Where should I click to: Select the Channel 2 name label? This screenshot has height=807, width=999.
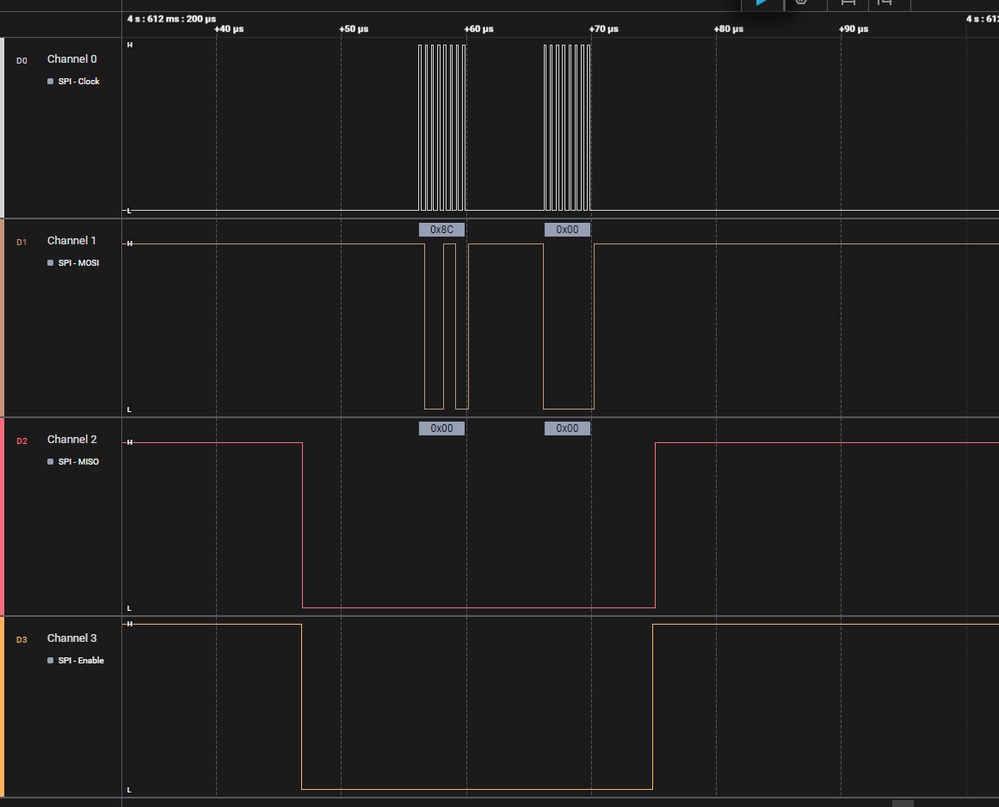tap(72, 439)
